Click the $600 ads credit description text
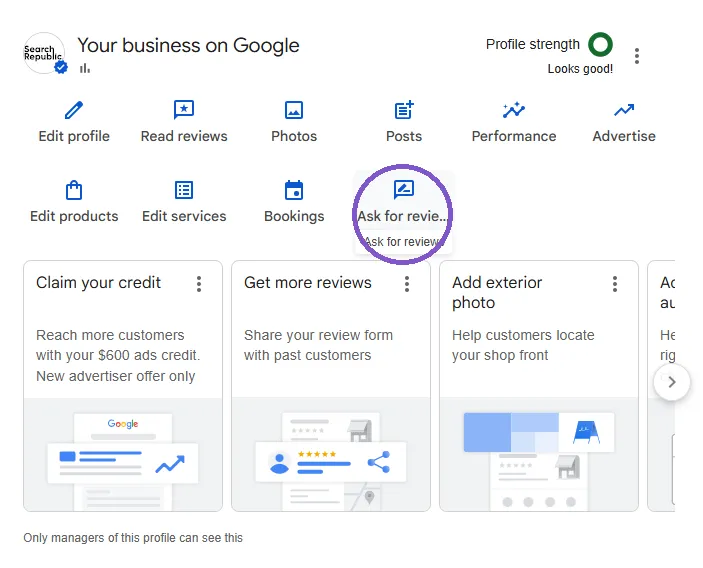703x568 pixels. point(118,356)
